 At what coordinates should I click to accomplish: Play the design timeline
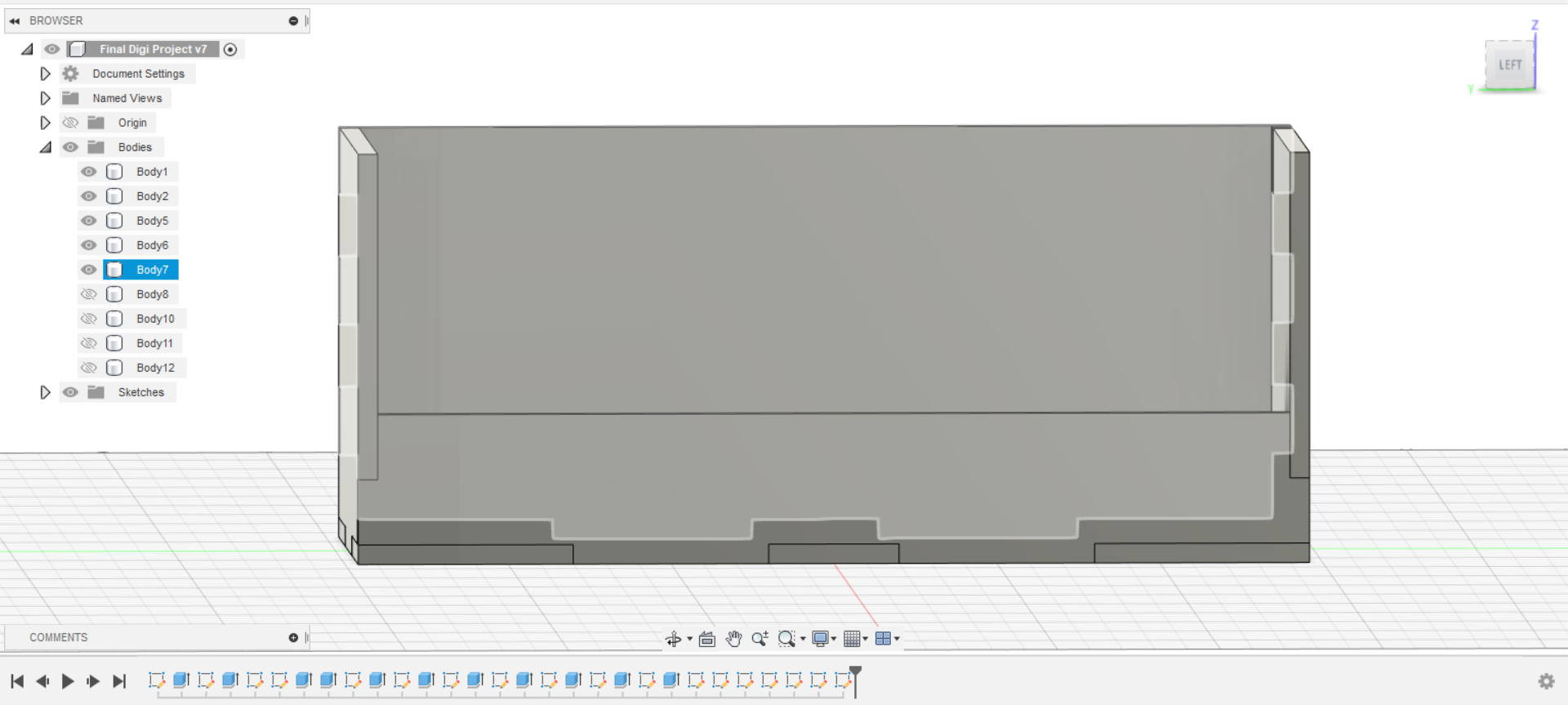click(68, 681)
